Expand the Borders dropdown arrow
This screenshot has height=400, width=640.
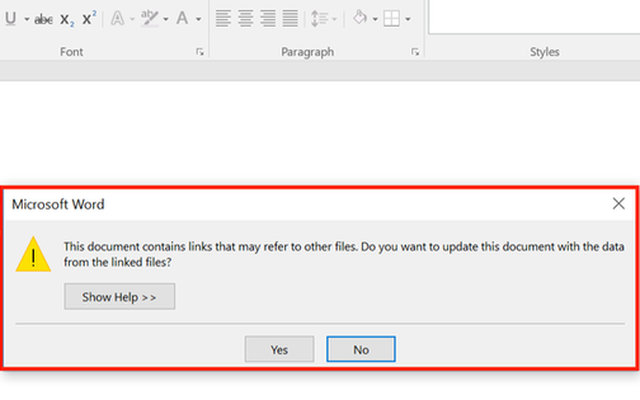(x=408, y=19)
